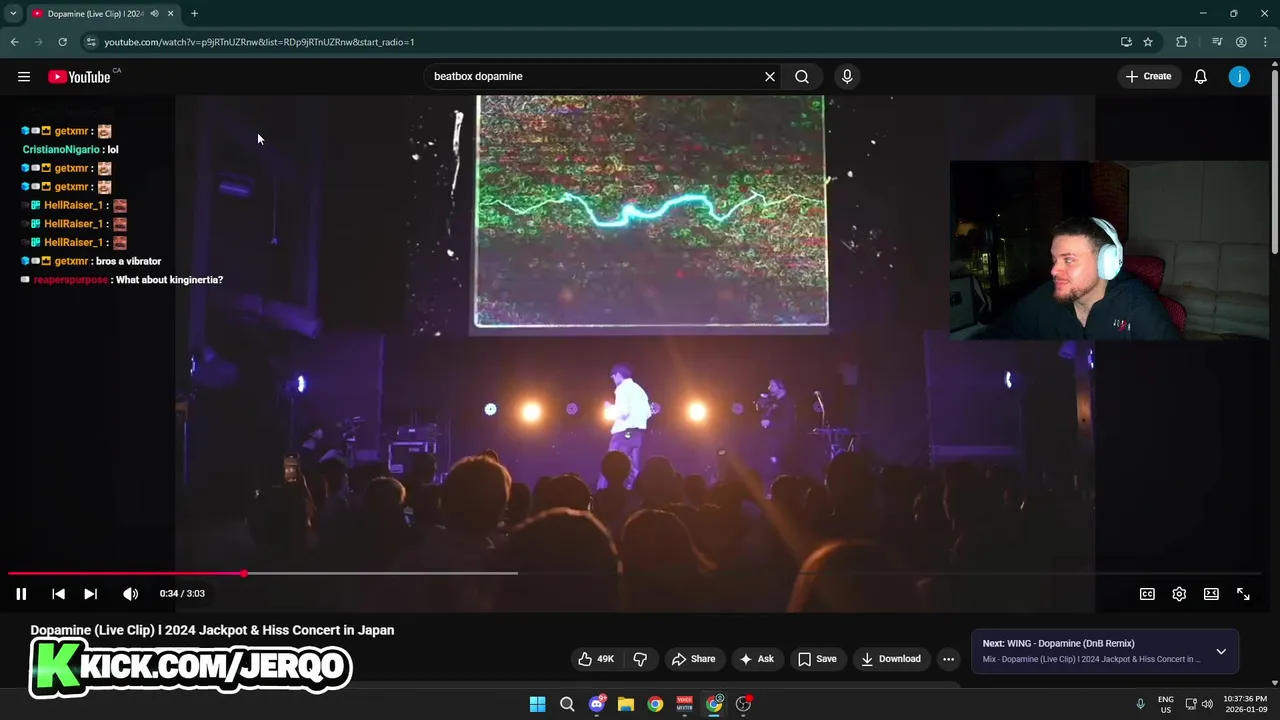Mute tab via speaker icon

click(x=154, y=14)
